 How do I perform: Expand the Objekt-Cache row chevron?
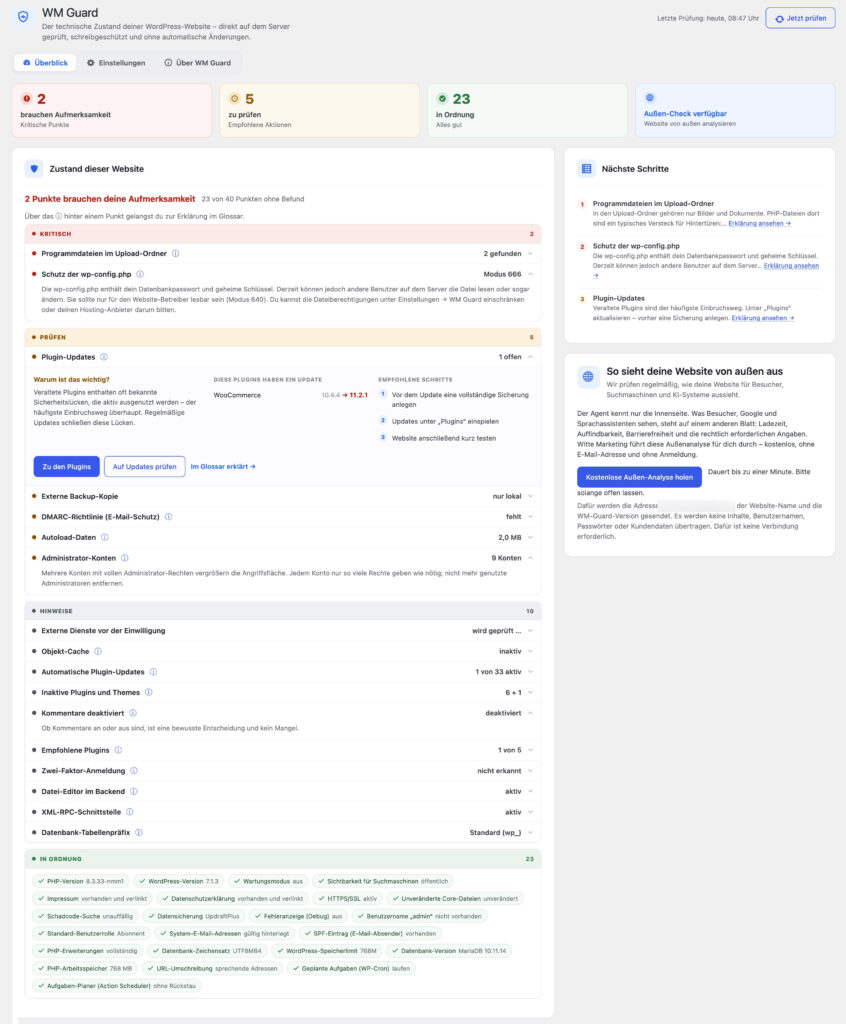tap(530, 651)
